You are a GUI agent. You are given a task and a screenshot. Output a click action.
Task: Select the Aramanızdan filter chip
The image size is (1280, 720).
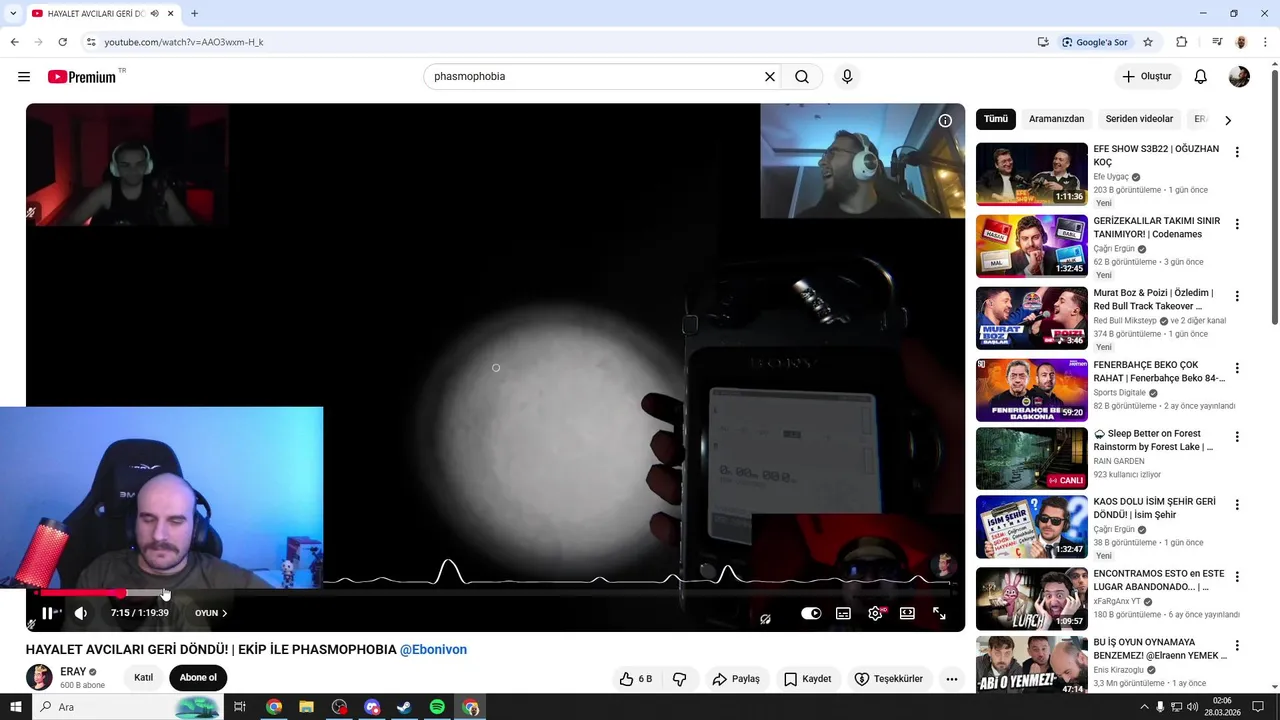pos(1056,119)
